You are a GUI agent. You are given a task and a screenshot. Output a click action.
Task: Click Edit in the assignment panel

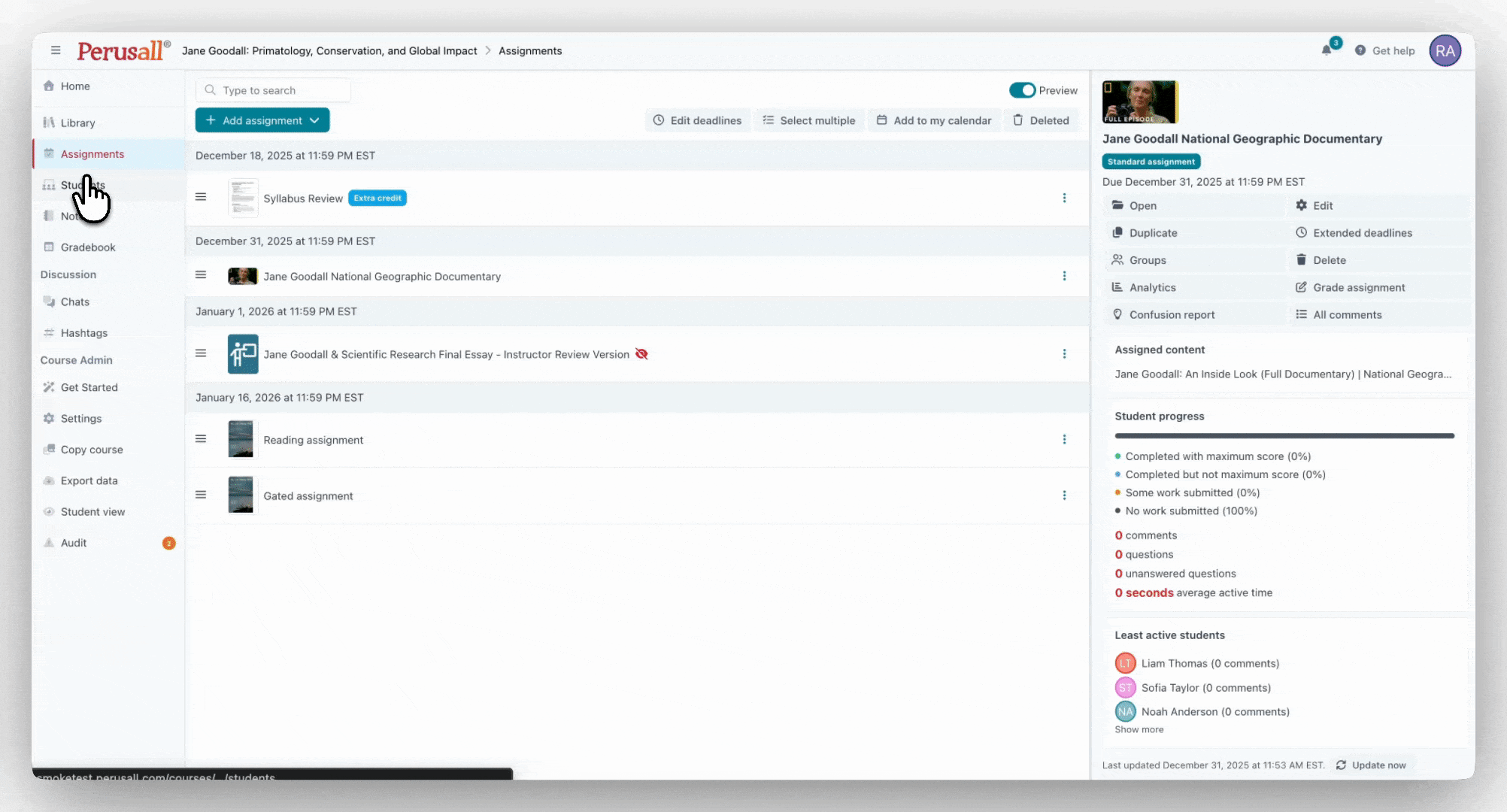point(1379,205)
